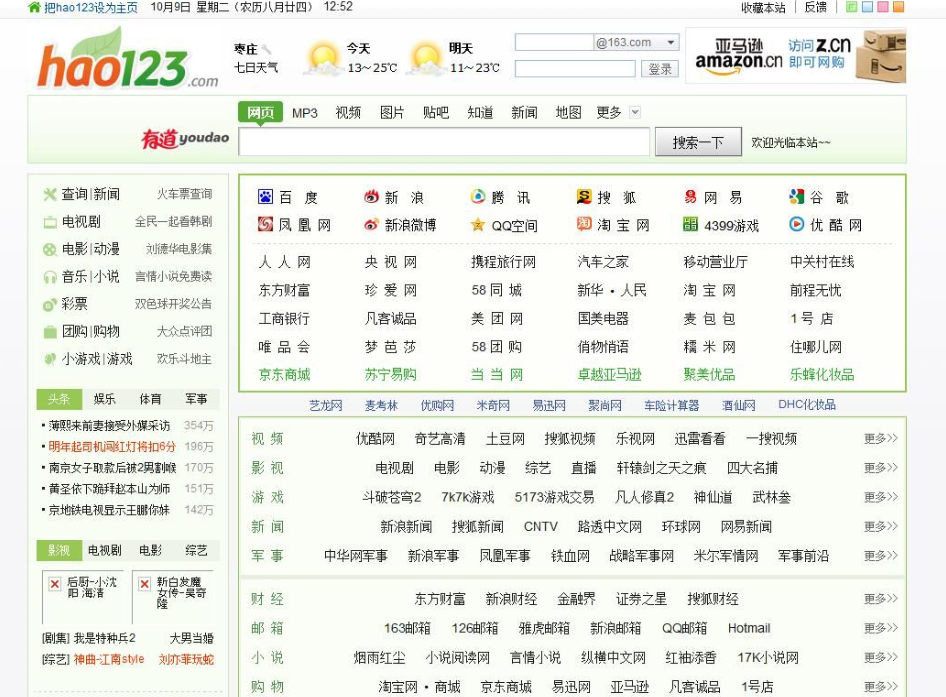This screenshot has height=697, width=946.
Task: Expand 更多>> in the 影视 row
Action: coord(880,468)
